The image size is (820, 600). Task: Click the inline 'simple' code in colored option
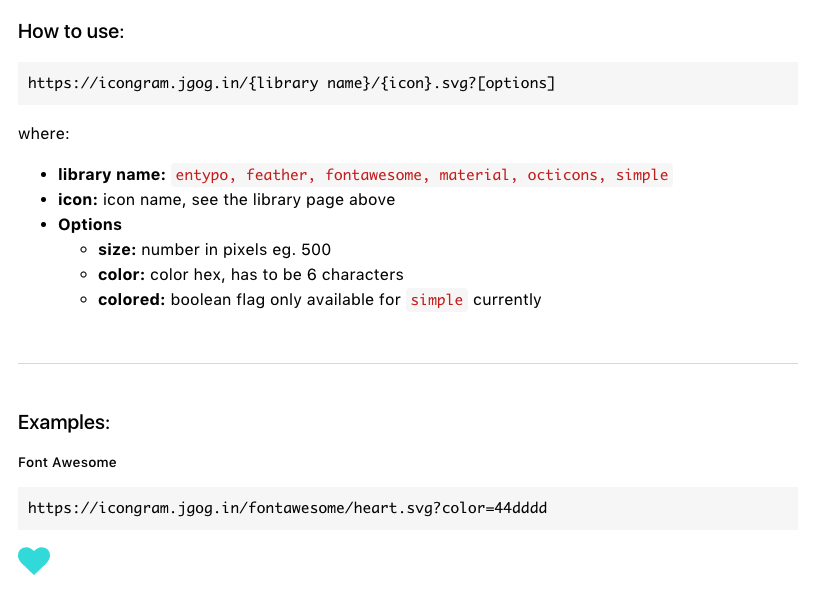(437, 300)
